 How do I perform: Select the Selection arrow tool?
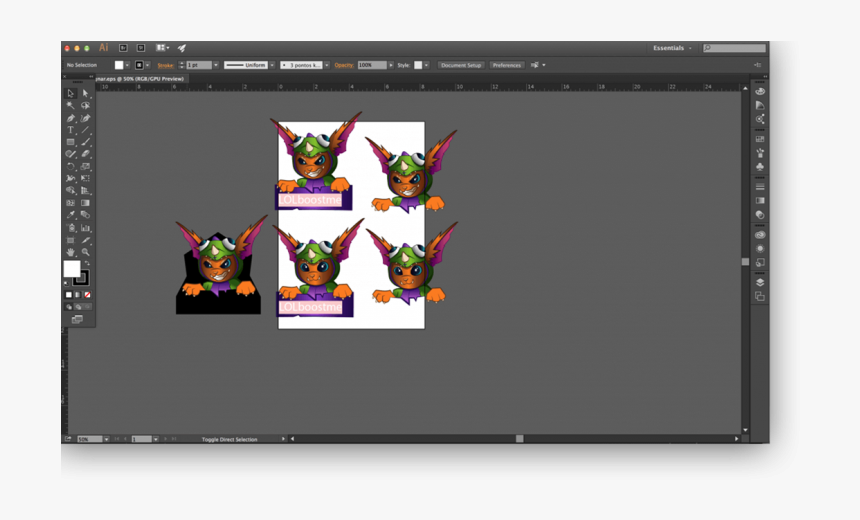click(x=70, y=93)
